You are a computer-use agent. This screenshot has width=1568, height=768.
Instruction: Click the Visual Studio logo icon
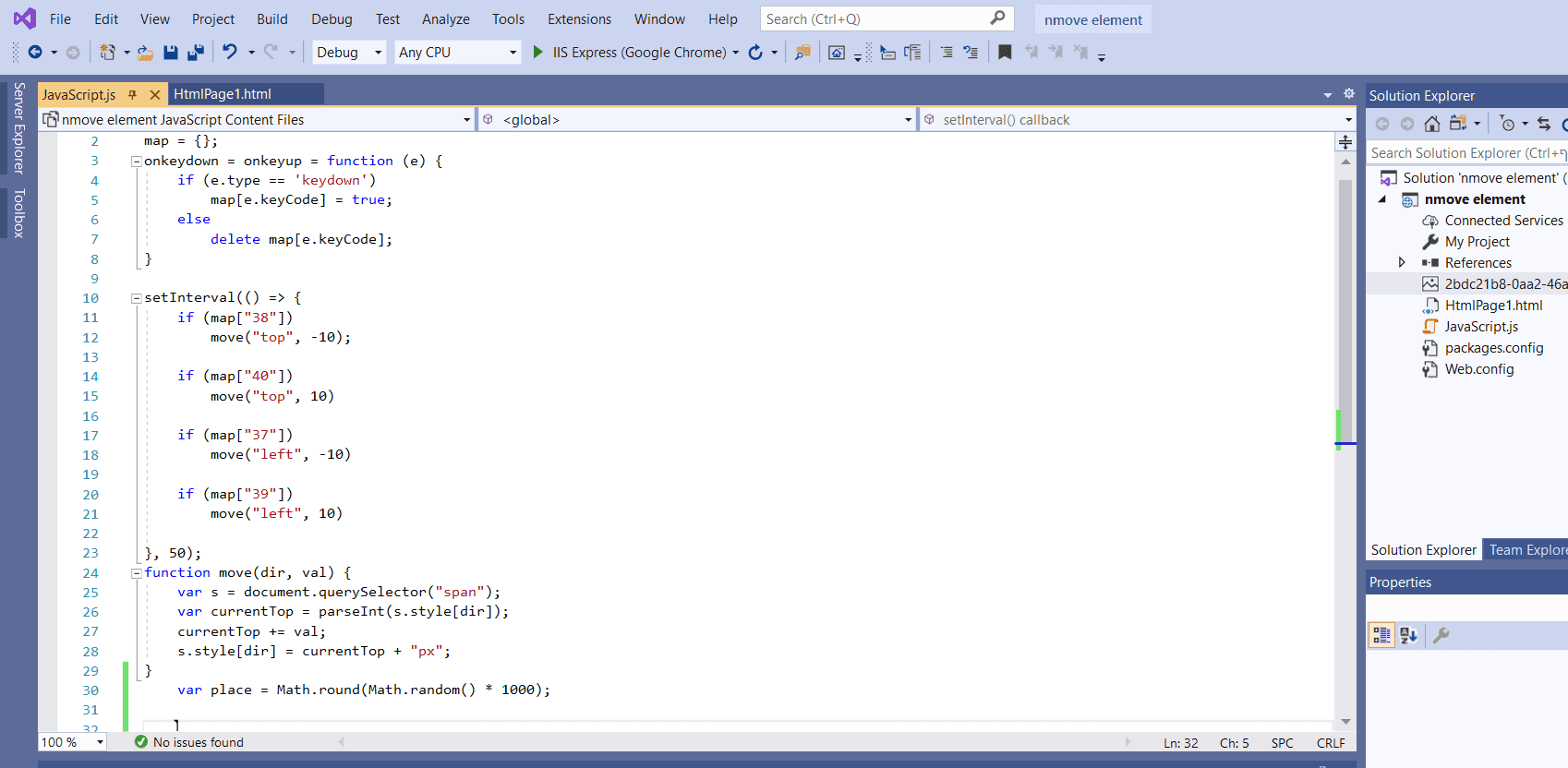25,18
